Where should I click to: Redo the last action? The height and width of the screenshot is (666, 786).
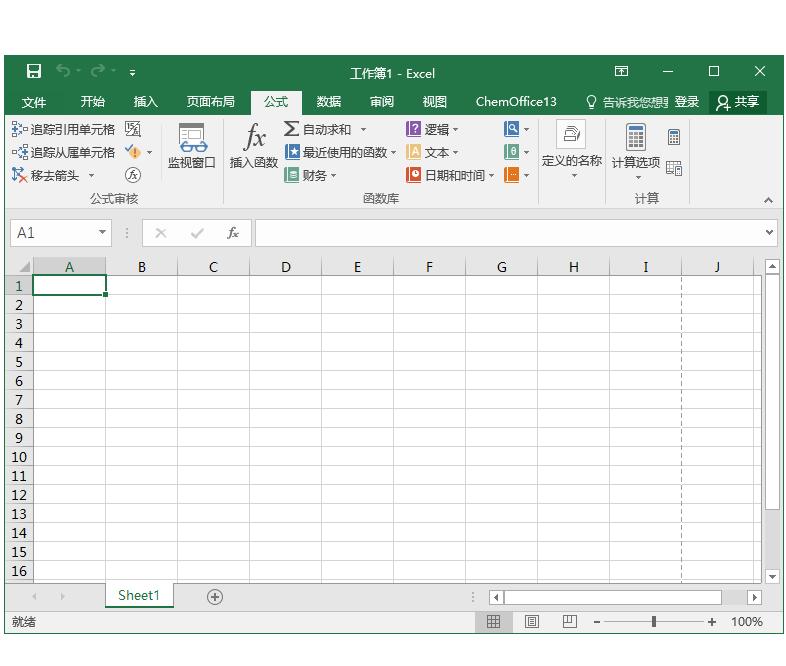click(x=98, y=71)
